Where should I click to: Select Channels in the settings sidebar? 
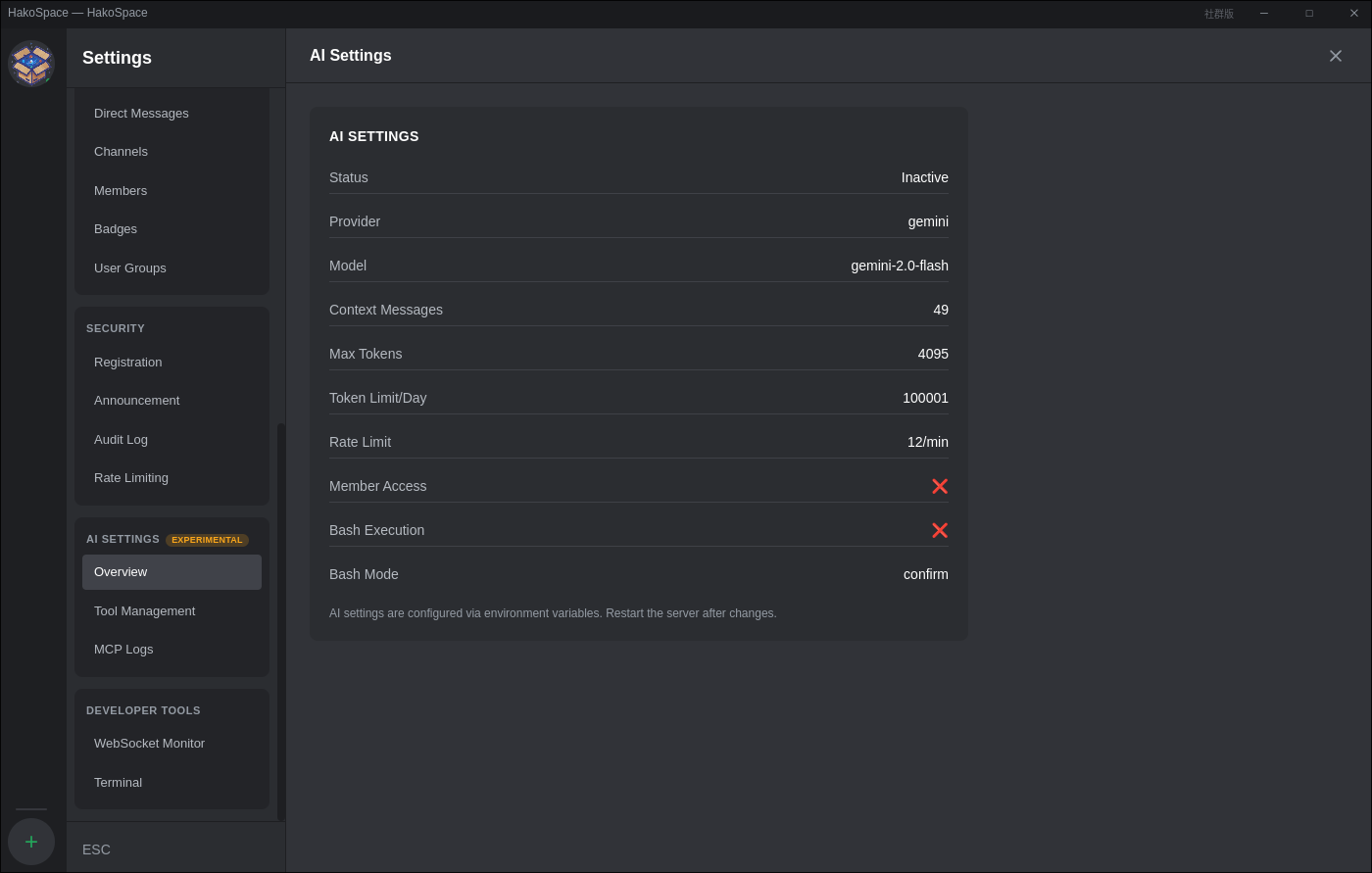tap(121, 151)
